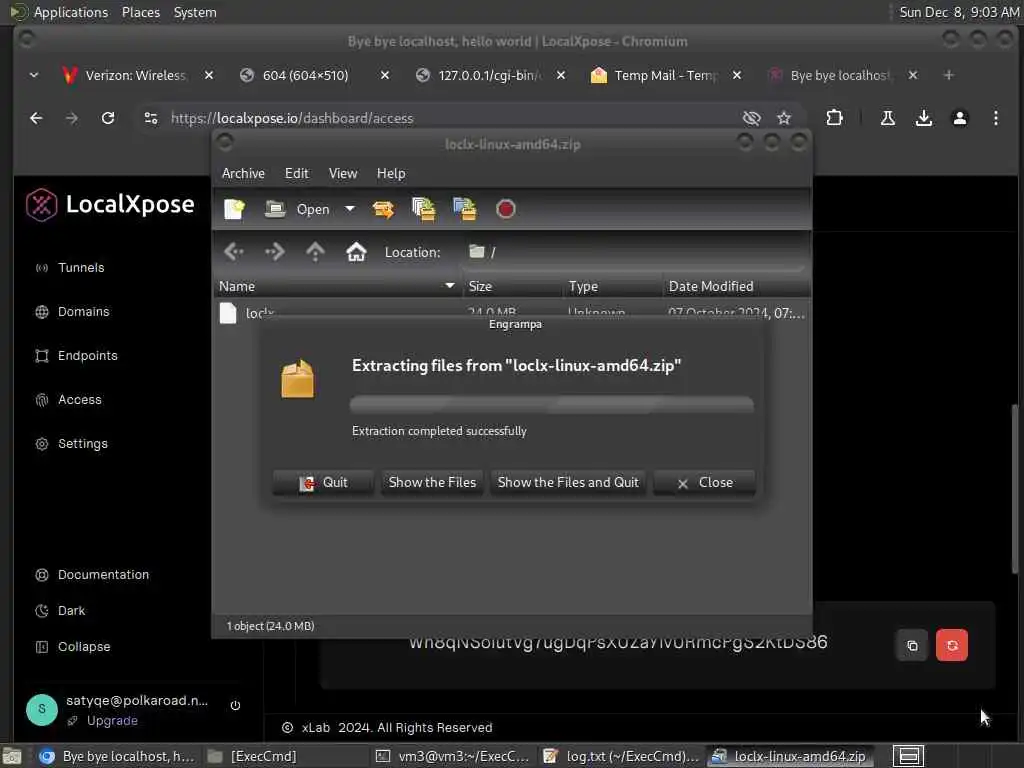This screenshot has width=1024, height=768.
Task: Click the Upgrade link
Action: [x=112, y=720]
